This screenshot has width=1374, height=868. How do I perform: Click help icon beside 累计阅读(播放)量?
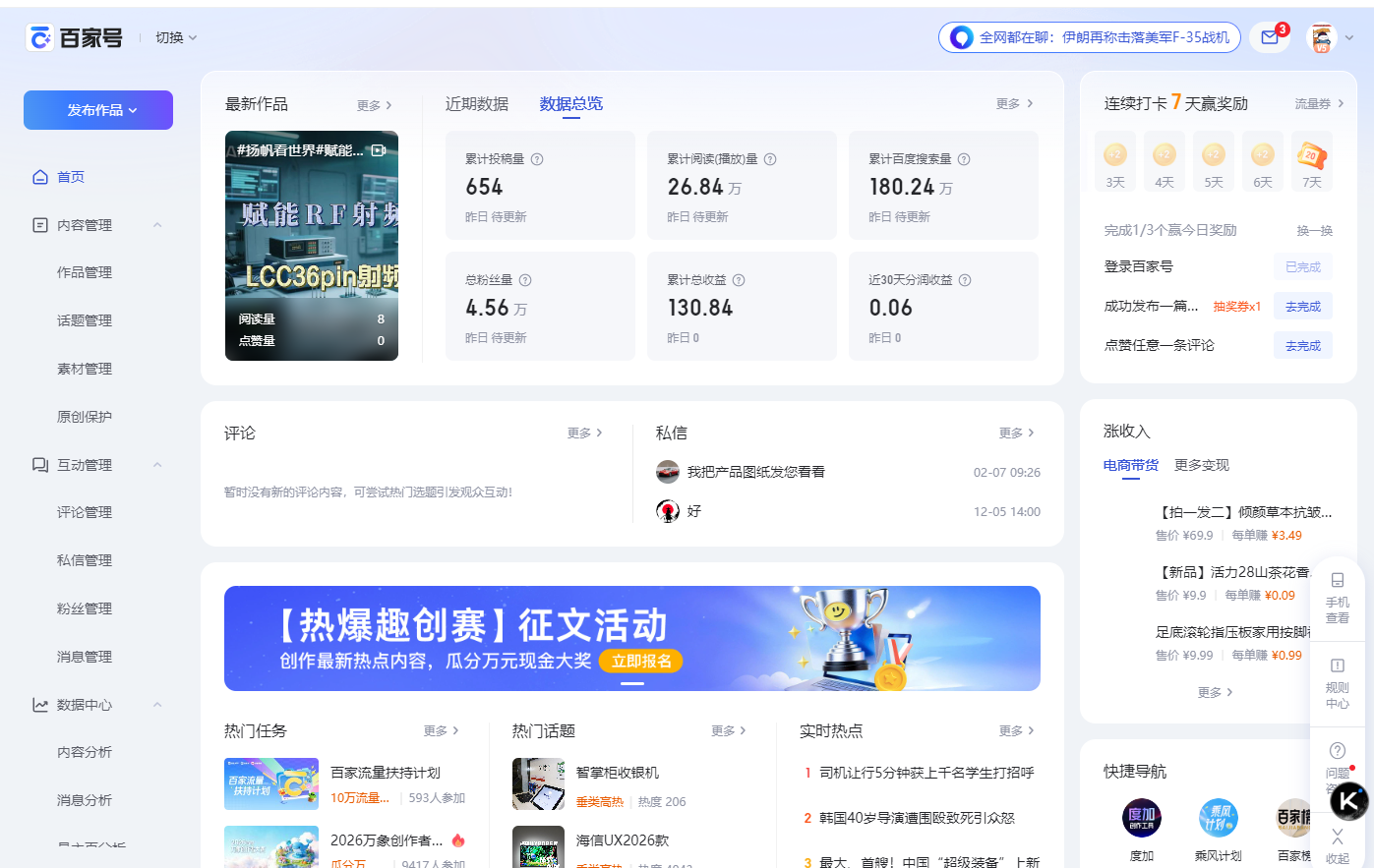770,159
